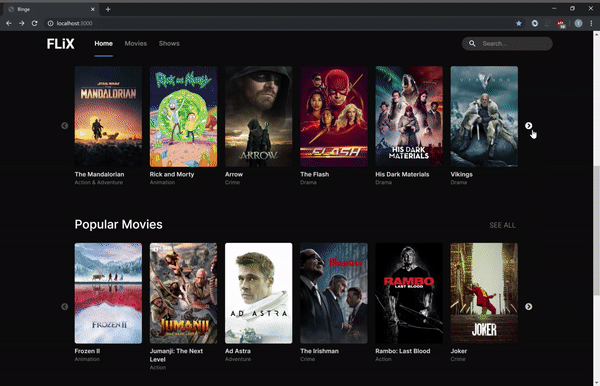Move Popular Movies carousel to the left

point(65,306)
